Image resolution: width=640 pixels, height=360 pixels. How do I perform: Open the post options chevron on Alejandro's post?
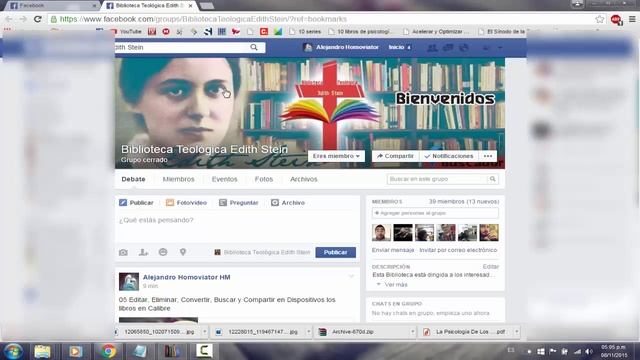(351, 277)
